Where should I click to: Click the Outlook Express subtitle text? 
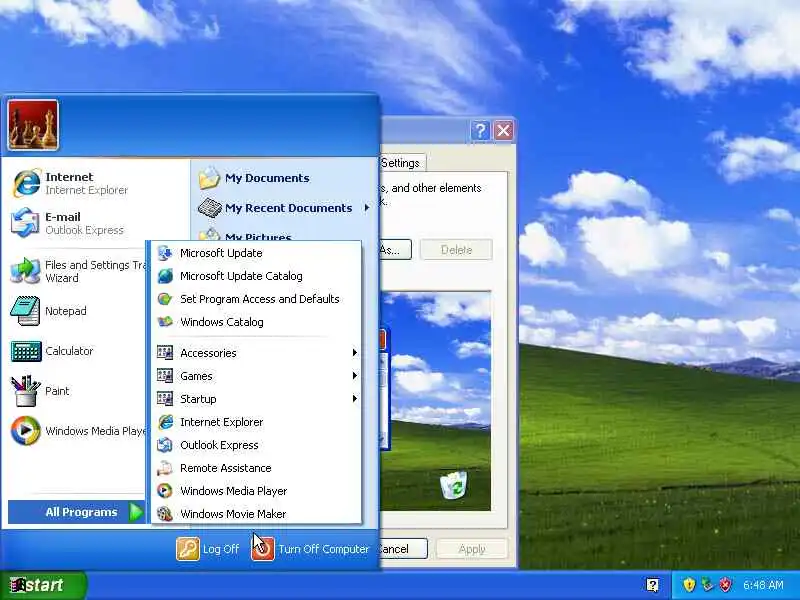[85, 230]
